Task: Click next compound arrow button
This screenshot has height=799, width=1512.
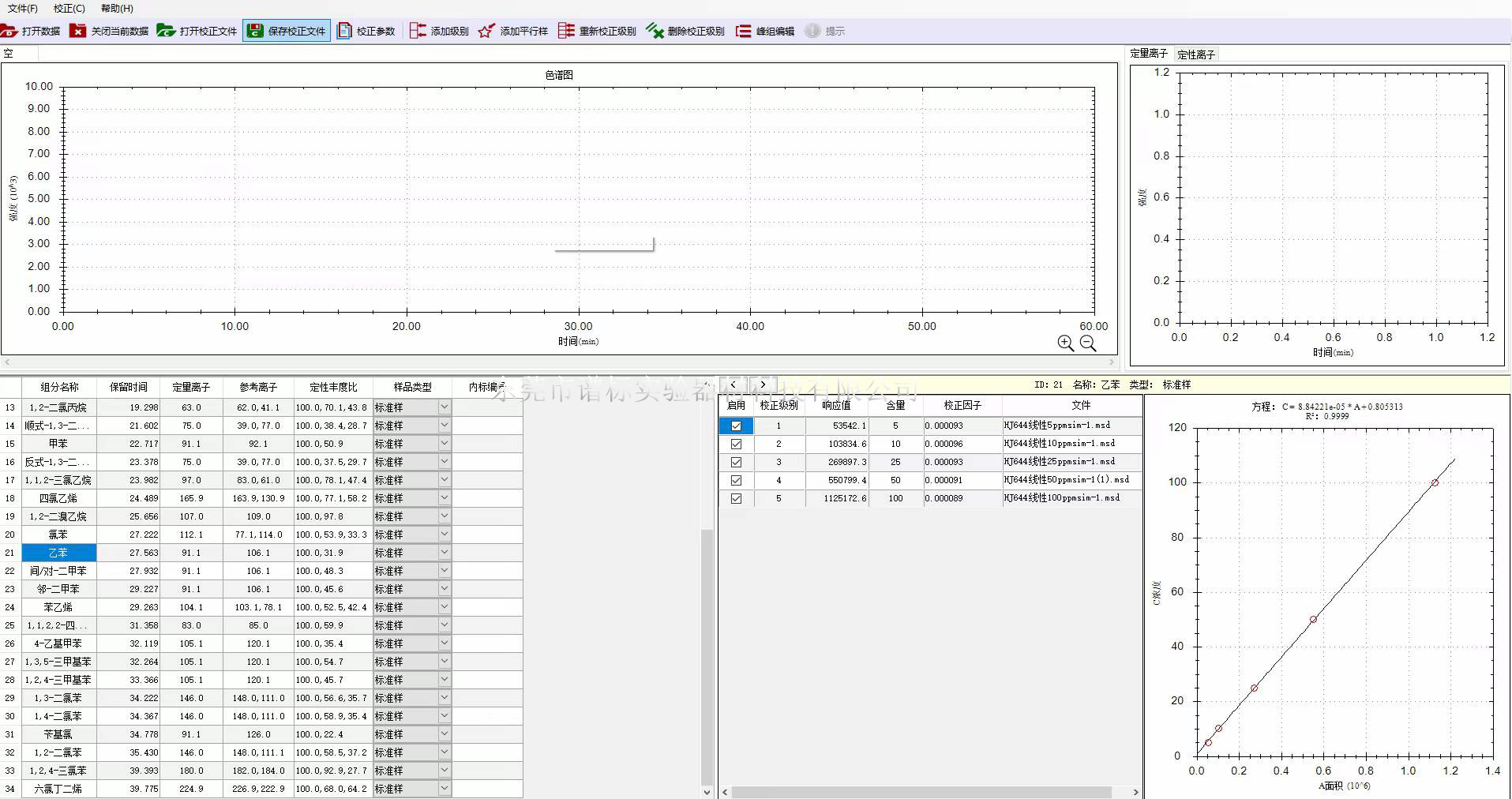Action: click(x=763, y=384)
